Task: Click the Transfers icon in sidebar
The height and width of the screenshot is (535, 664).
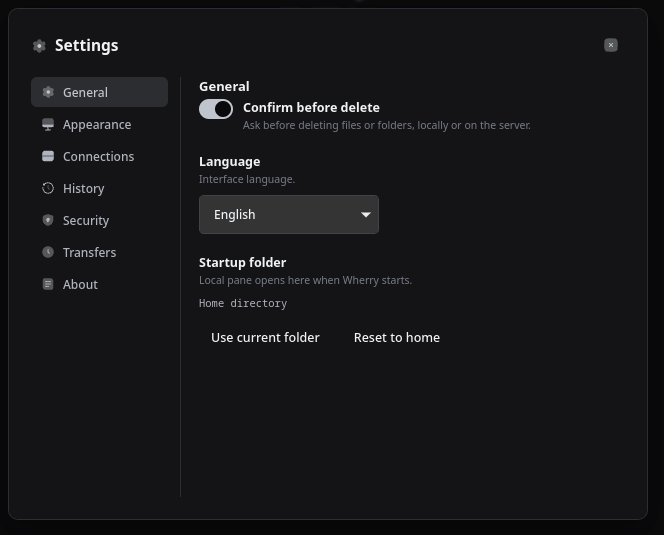Action: coord(48,252)
